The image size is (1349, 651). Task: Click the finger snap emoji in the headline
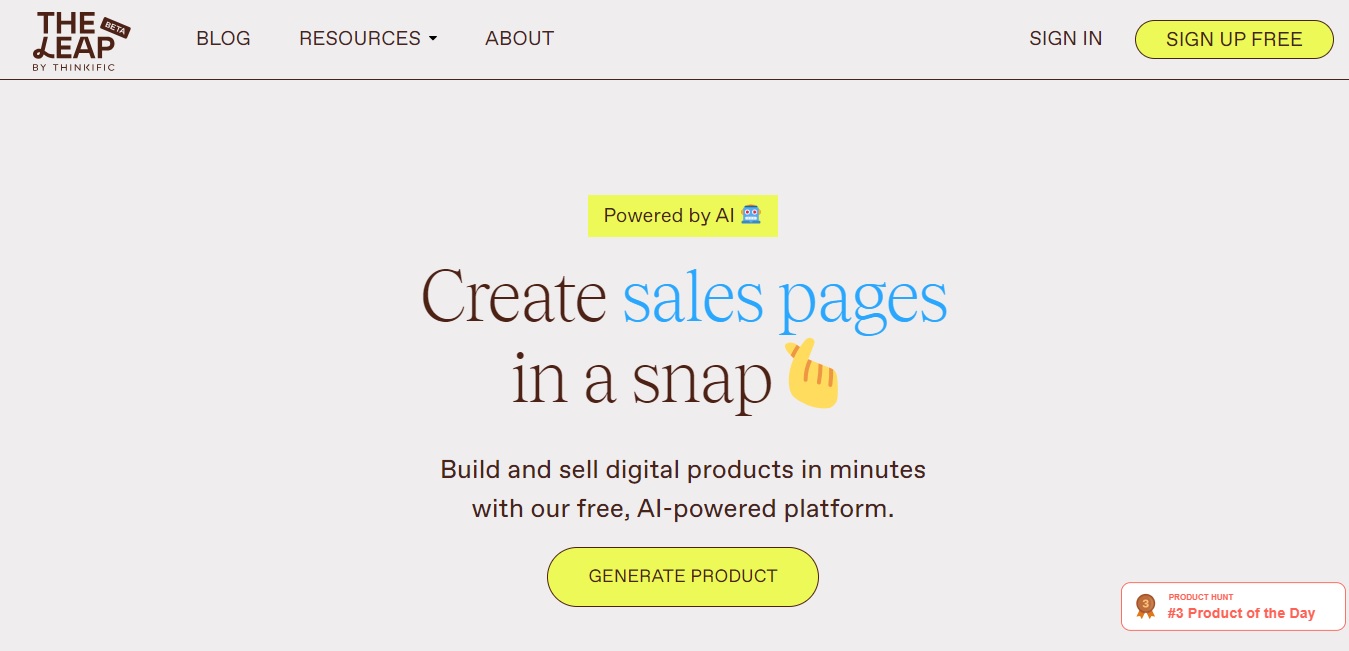point(812,374)
